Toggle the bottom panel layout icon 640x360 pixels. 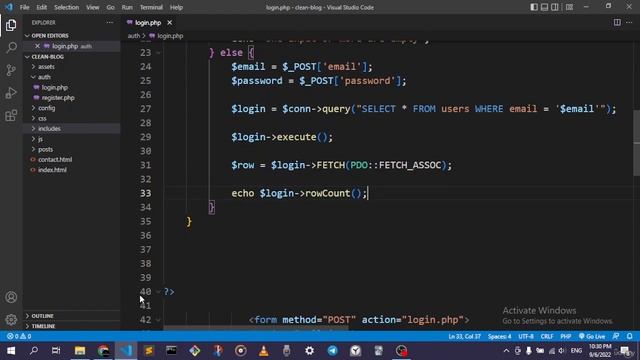[544, 7]
